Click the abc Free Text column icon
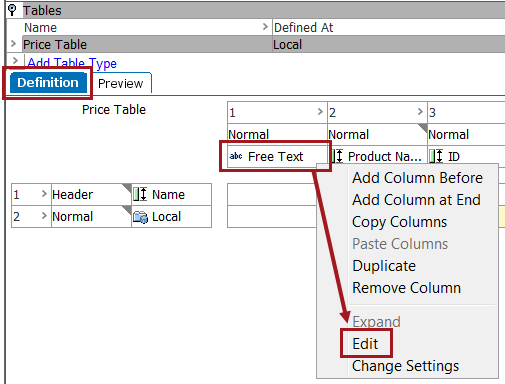The image size is (505, 384). coord(236,156)
